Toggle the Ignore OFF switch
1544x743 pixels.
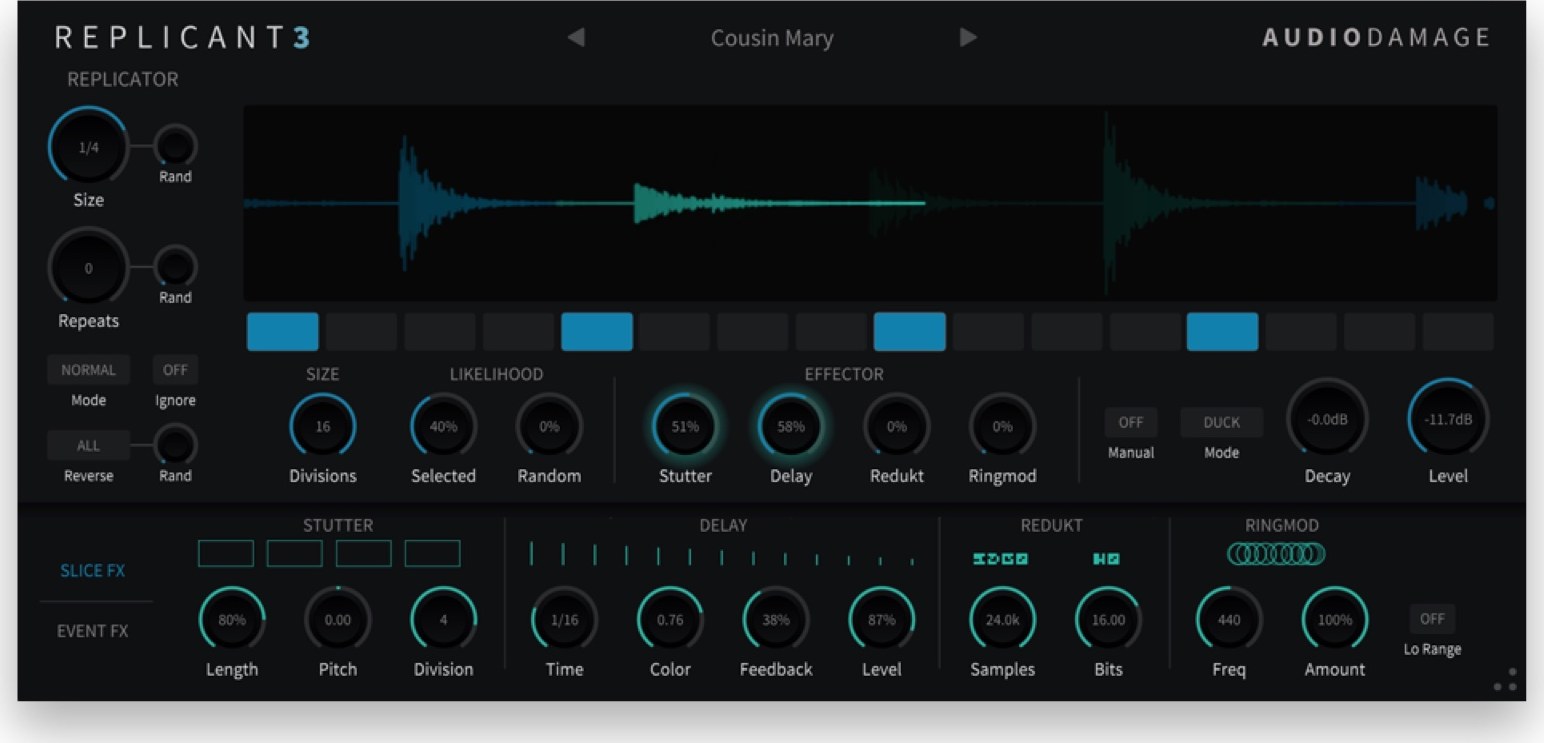[x=175, y=370]
